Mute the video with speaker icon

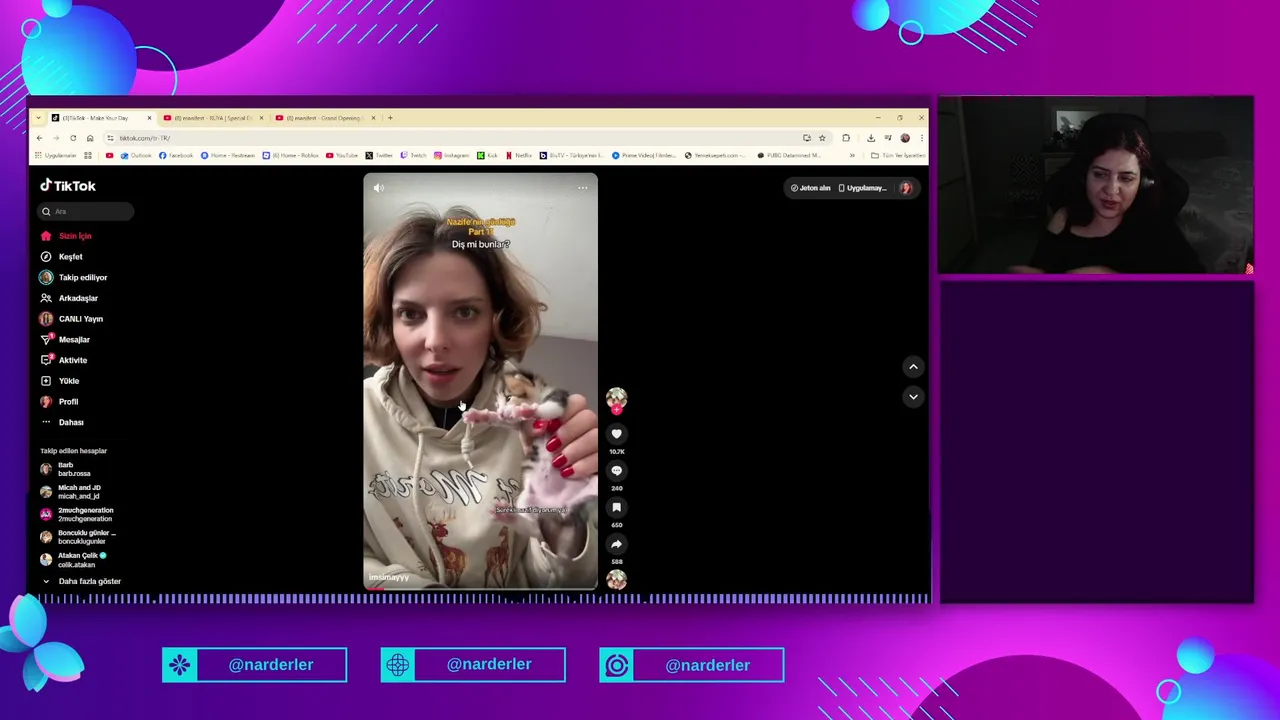pyautogui.click(x=378, y=188)
